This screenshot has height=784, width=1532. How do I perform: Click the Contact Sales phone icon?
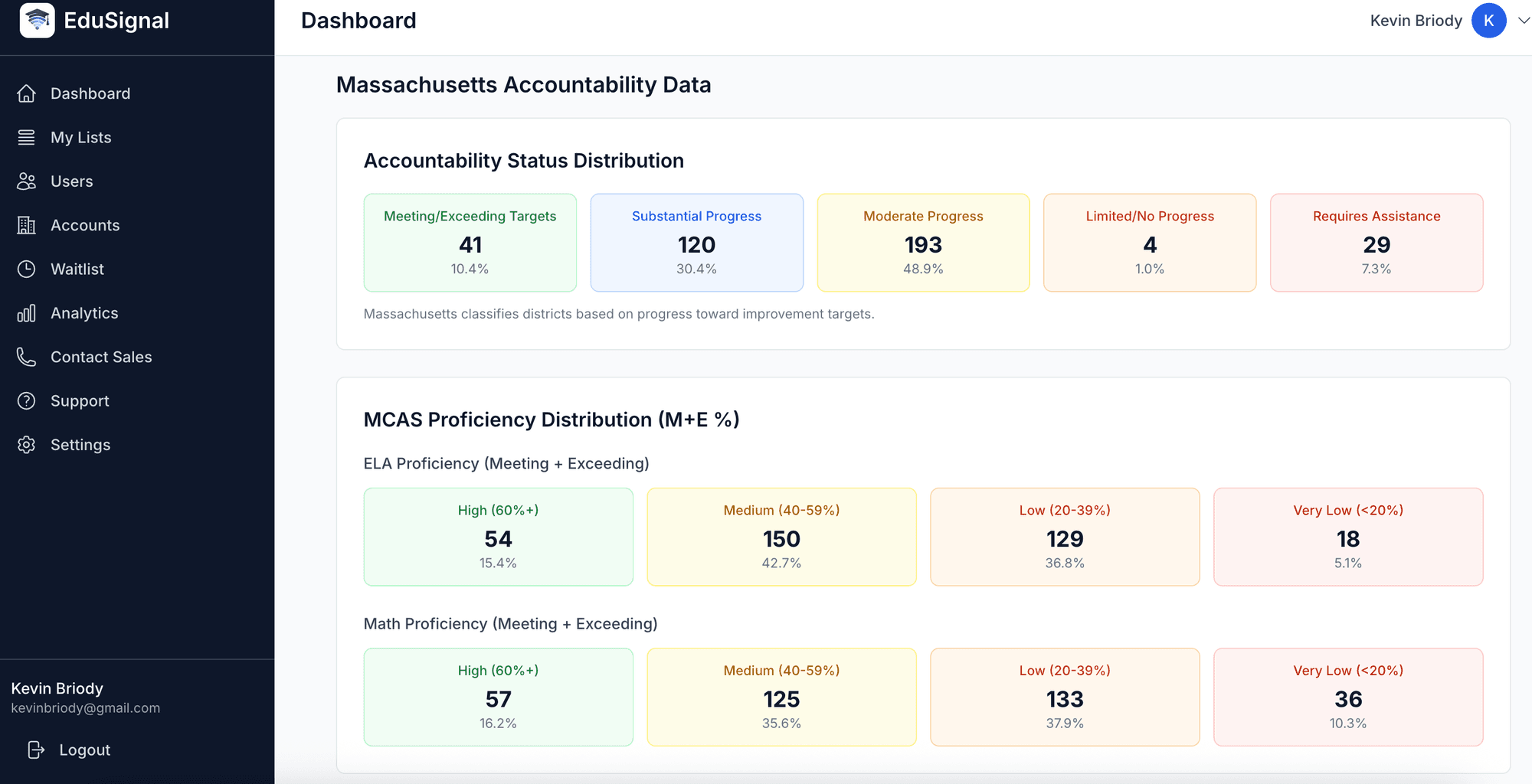pos(27,357)
